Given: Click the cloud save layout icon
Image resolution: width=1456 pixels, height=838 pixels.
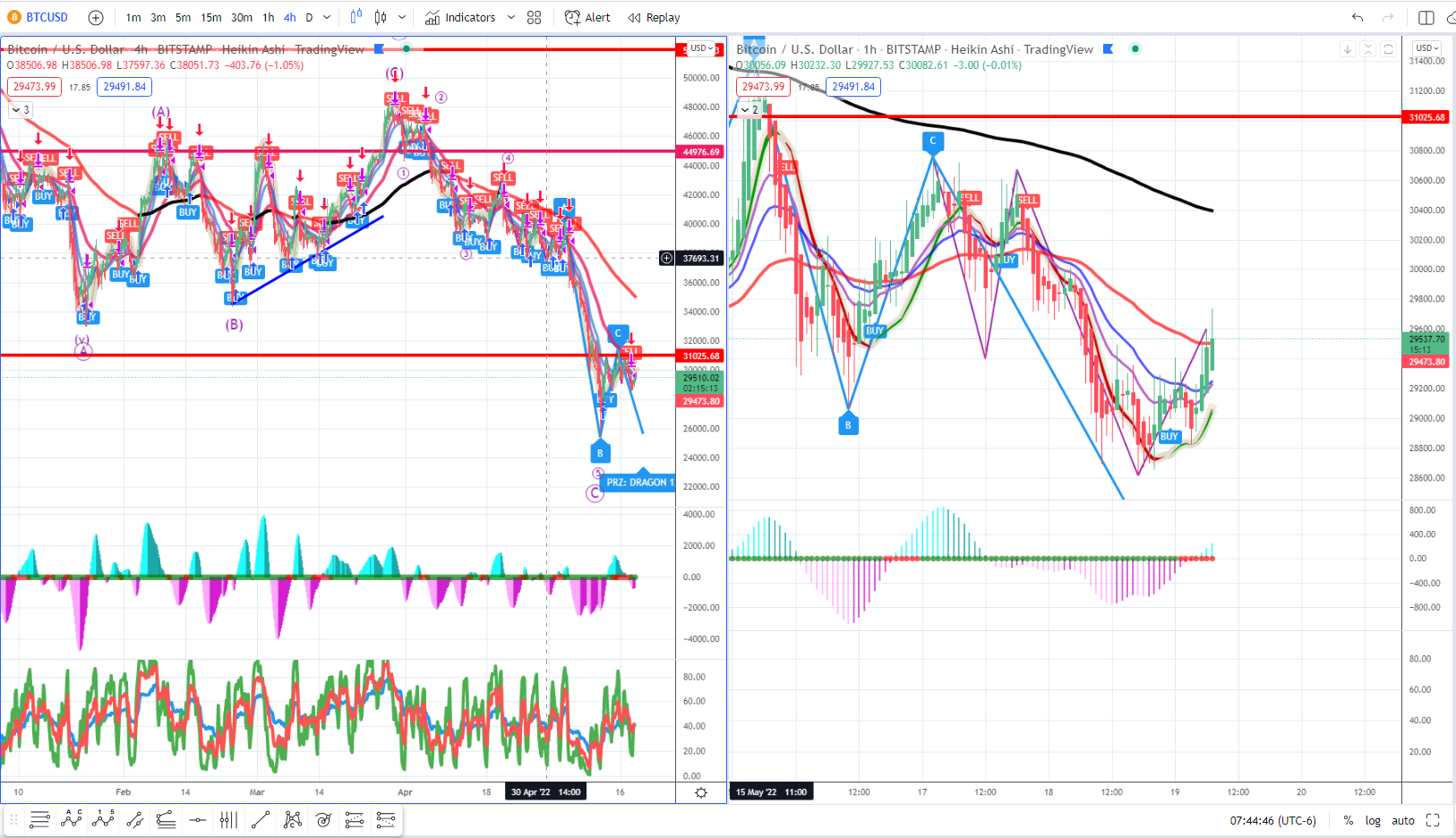Looking at the screenshot, I should 1451,17.
